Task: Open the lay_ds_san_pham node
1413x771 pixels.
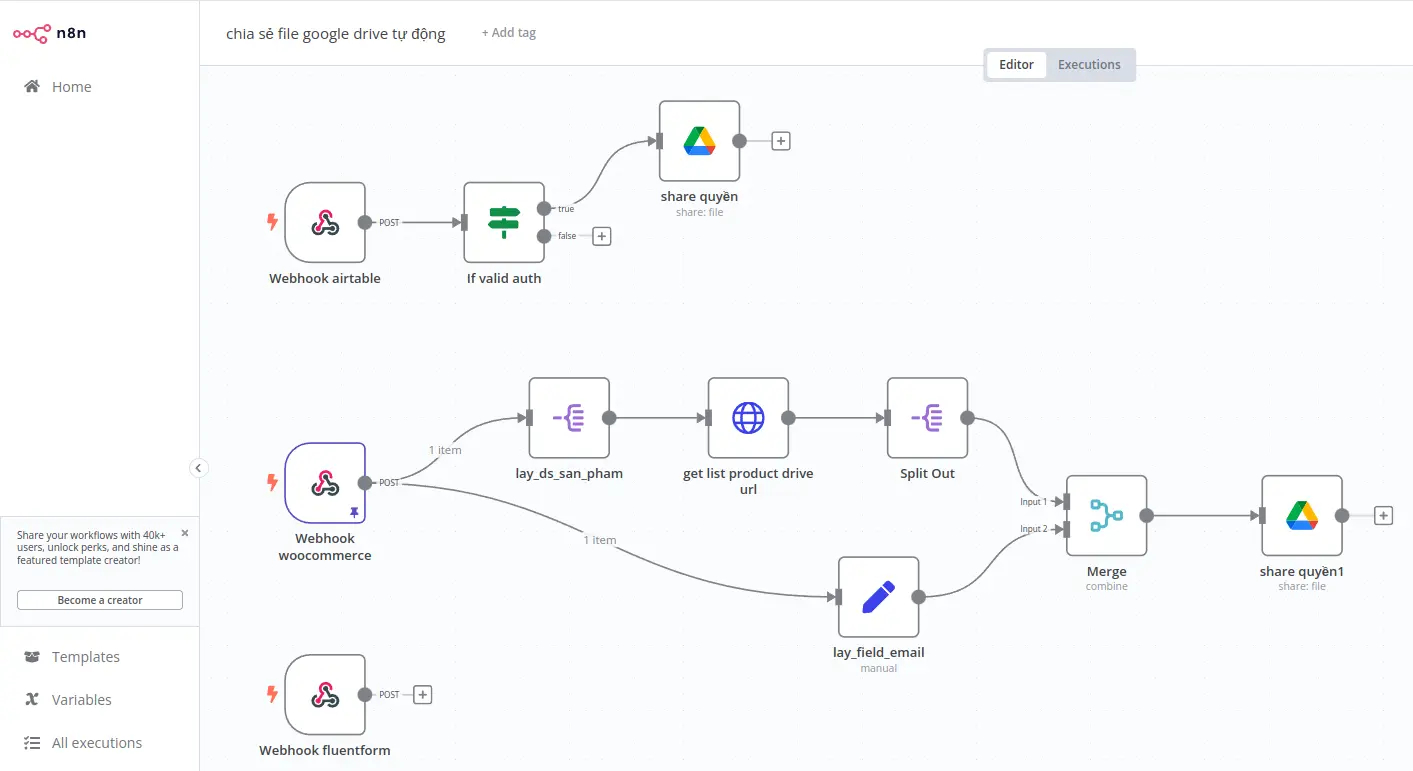Action: (x=569, y=418)
